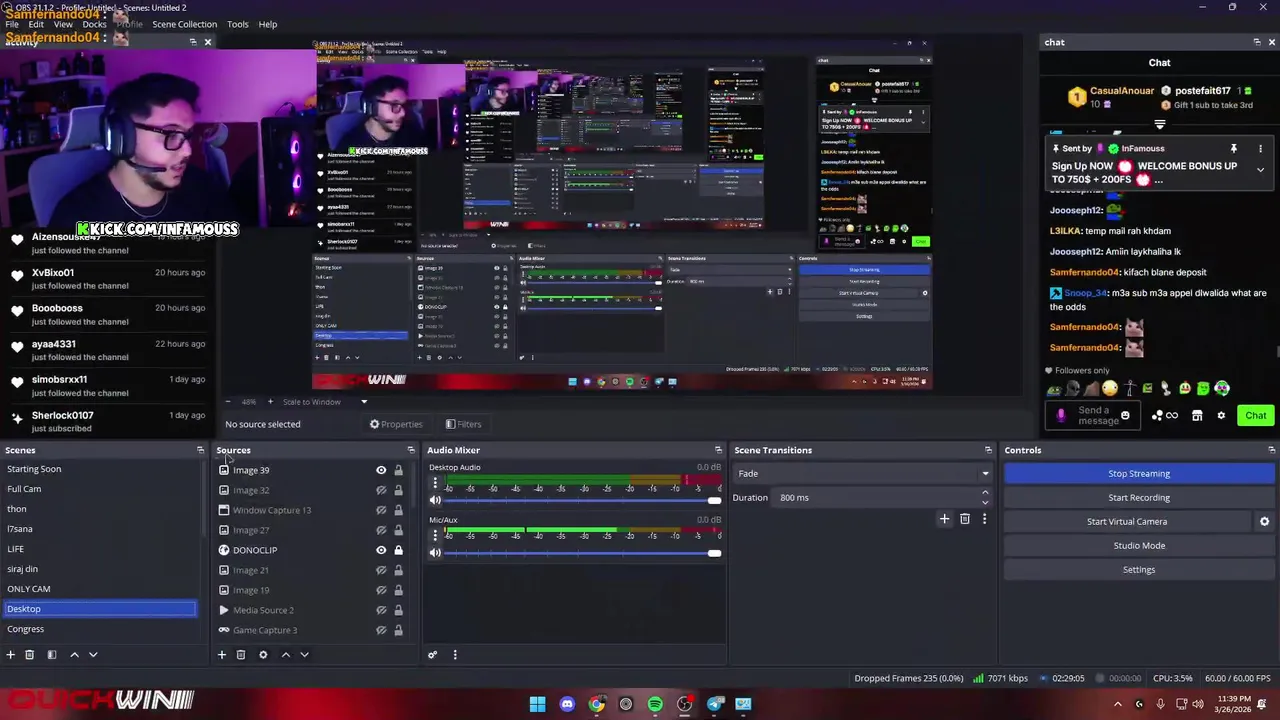
Task: Open Mic/Aux three-dot options
Action: [x=435, y=536]
